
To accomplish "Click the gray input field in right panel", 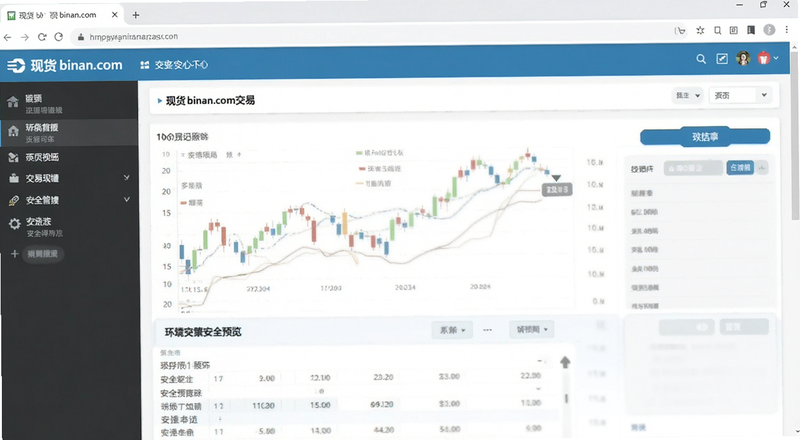I will (693, 168).
